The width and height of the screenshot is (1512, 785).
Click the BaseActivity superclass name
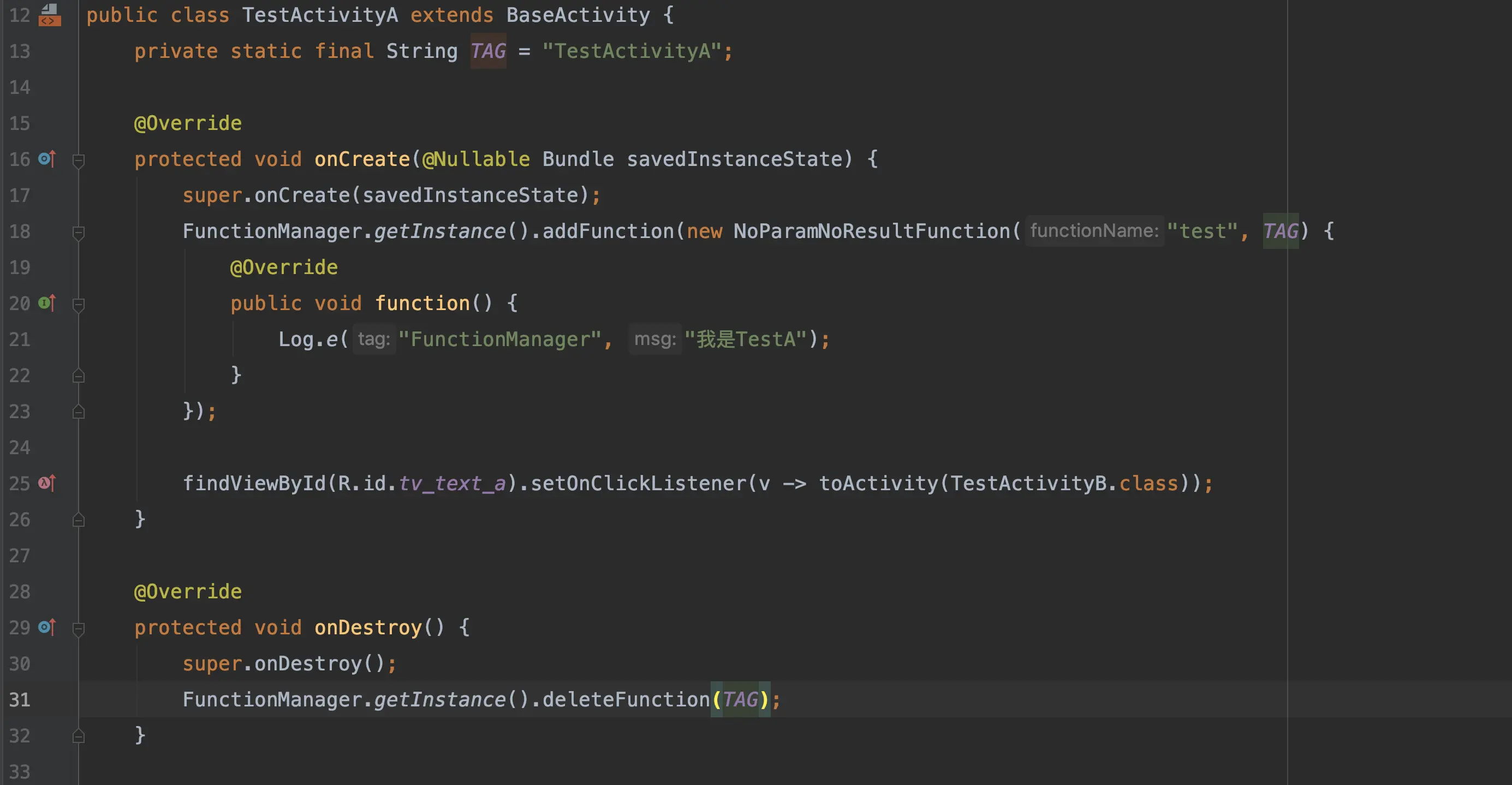pyautogui.click(x=578, y=15)
